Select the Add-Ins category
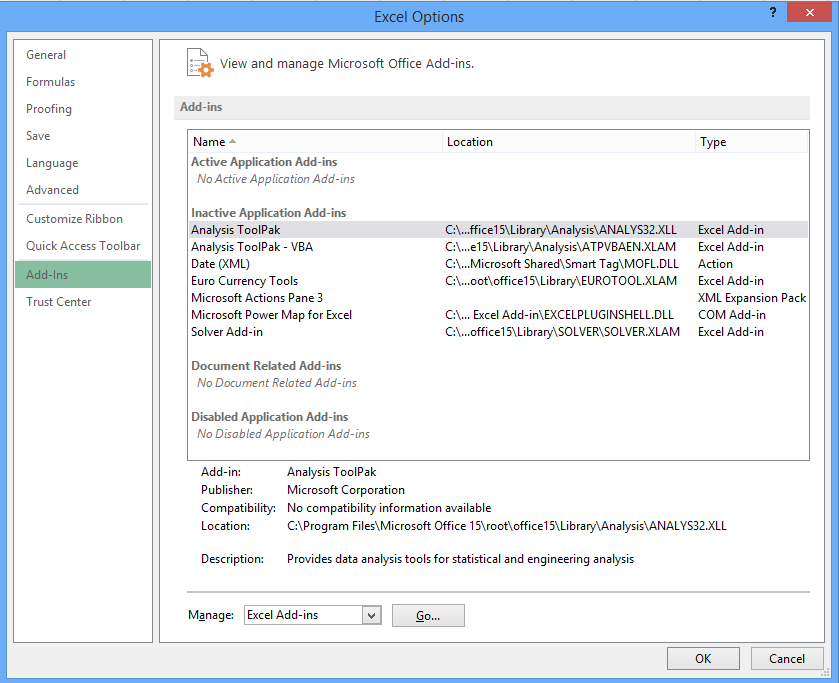 [83, 275]
